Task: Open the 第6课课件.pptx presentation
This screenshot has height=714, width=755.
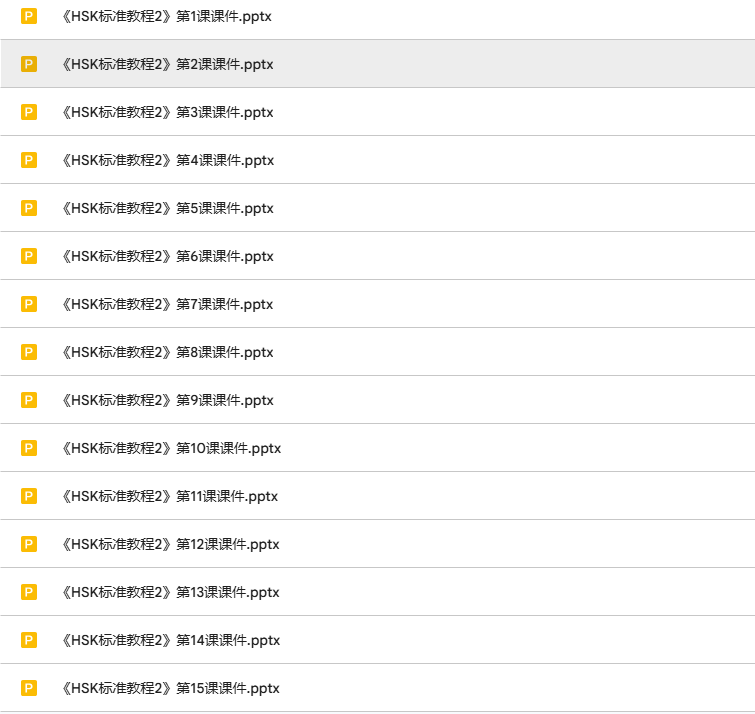Action: point(167,256)
